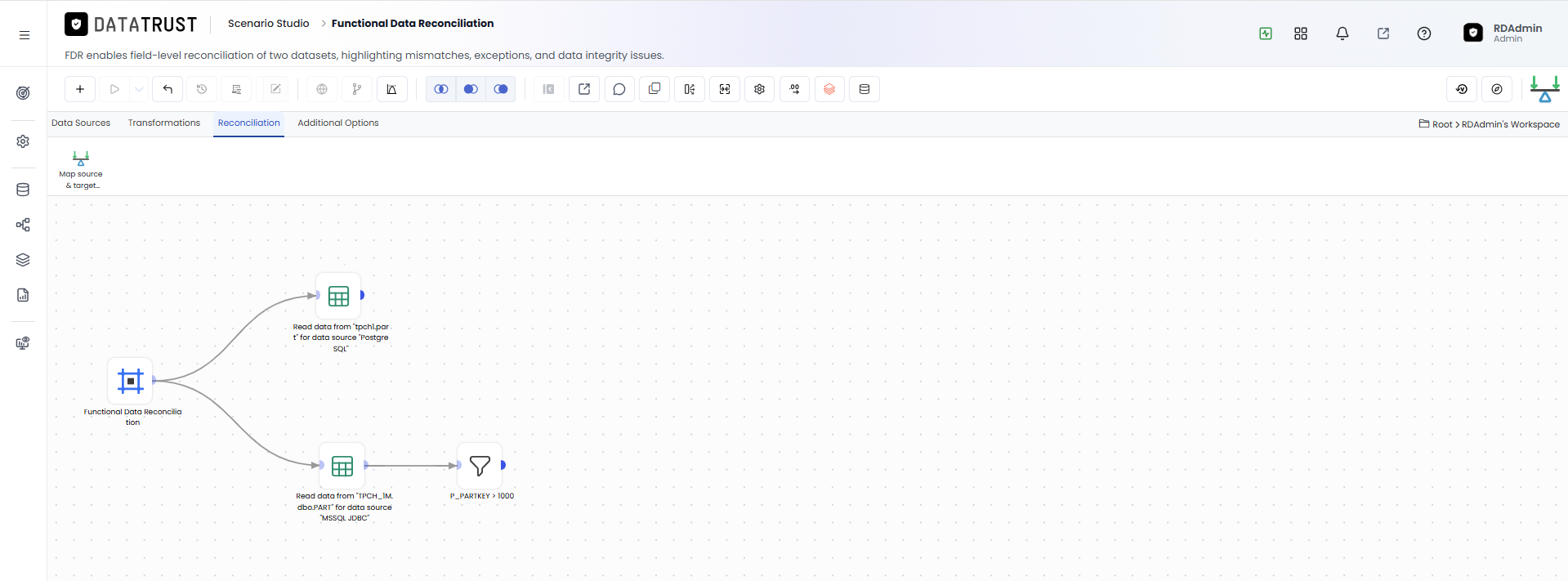Open the comments speech bubble icon

coord(619,89)
